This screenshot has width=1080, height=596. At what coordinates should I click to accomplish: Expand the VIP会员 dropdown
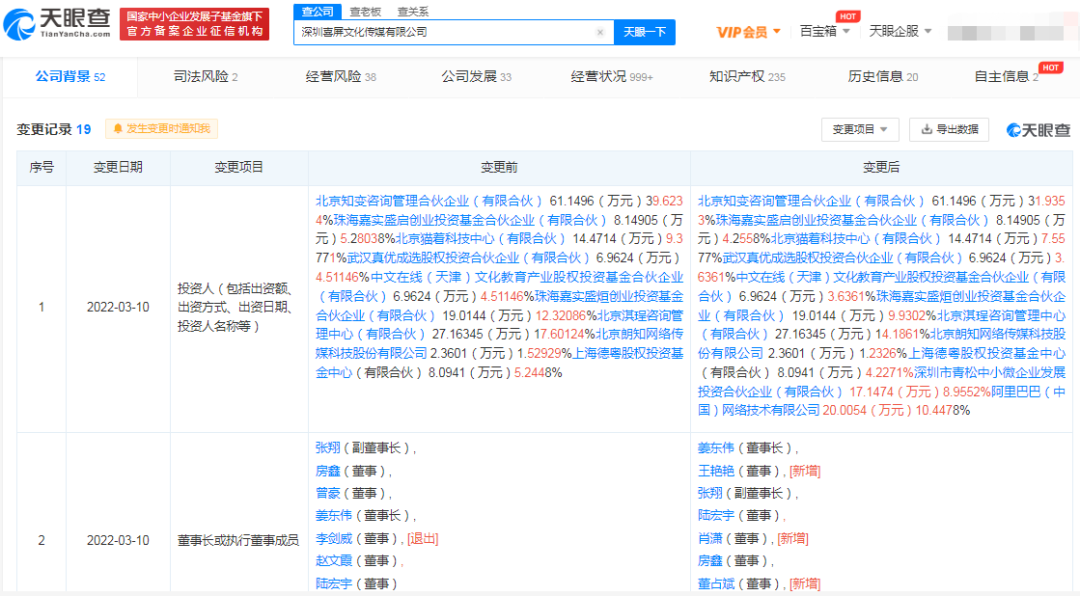(x=743, y=32)
